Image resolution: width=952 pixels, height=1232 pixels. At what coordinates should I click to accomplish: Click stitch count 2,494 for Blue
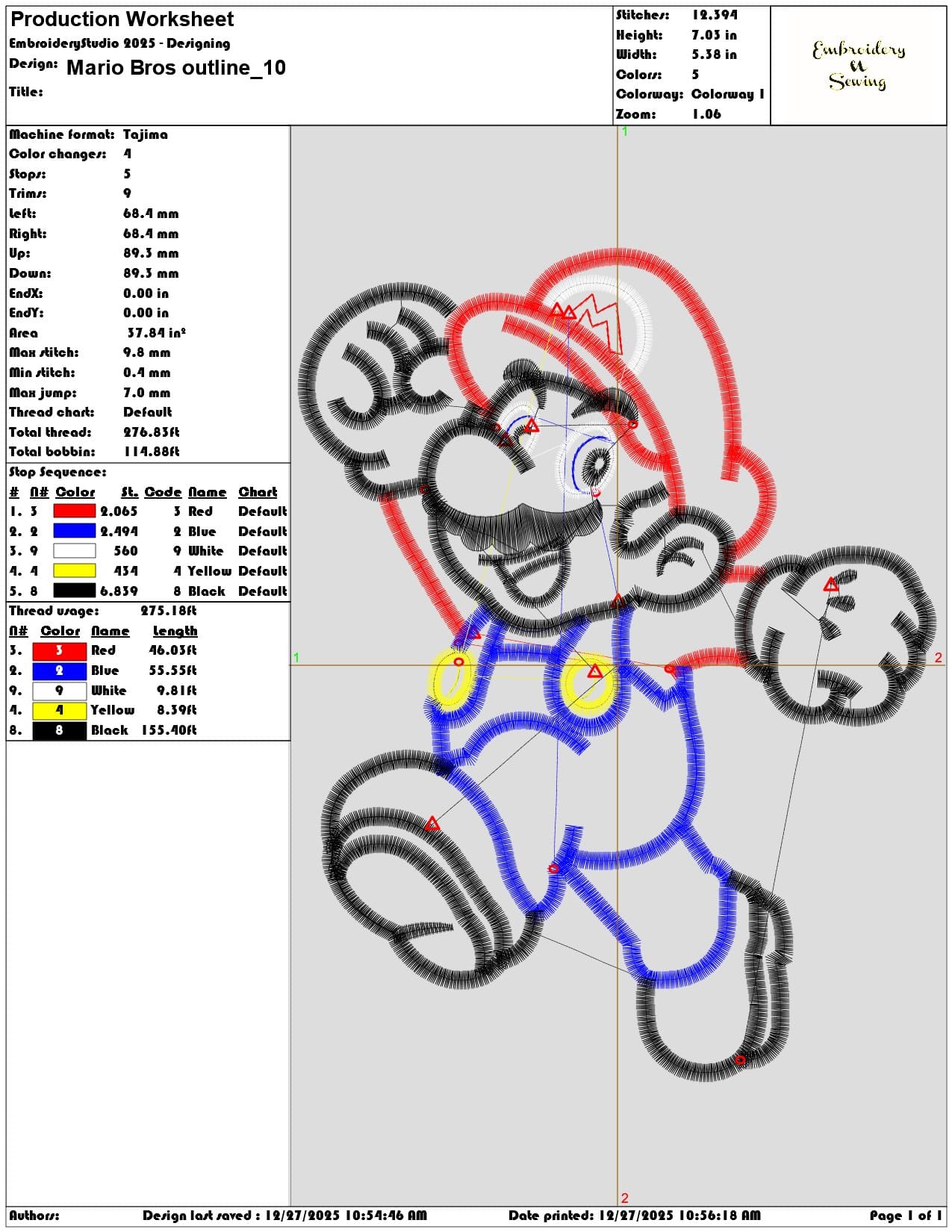point(119,532)
